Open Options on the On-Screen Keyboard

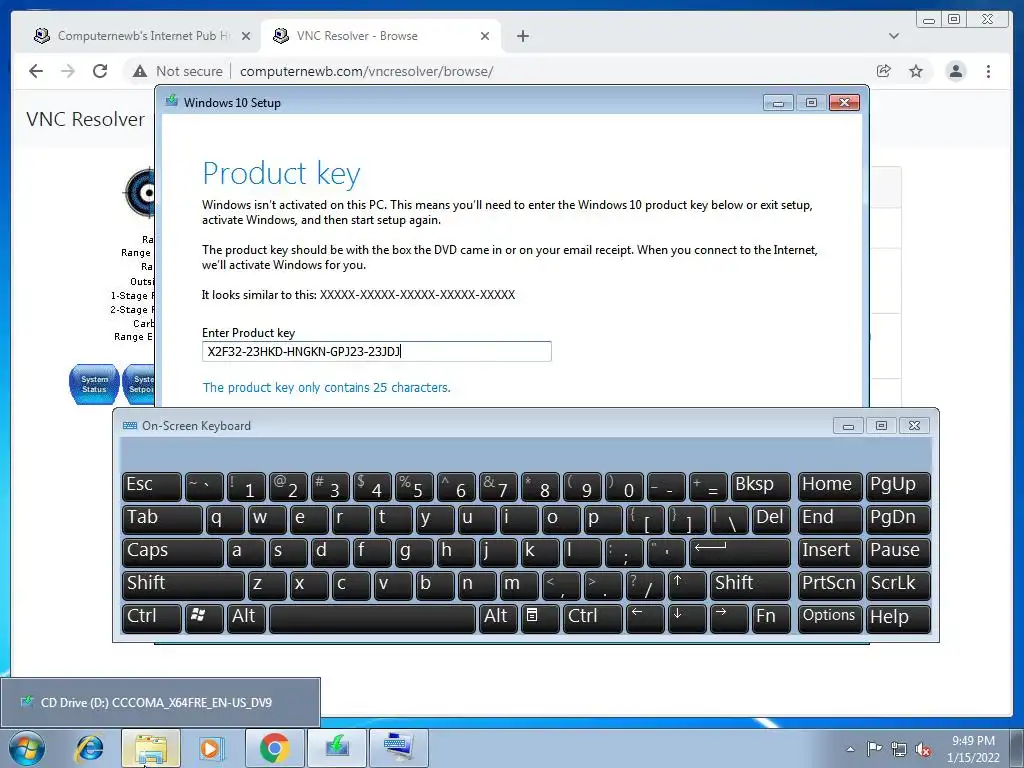829,618
